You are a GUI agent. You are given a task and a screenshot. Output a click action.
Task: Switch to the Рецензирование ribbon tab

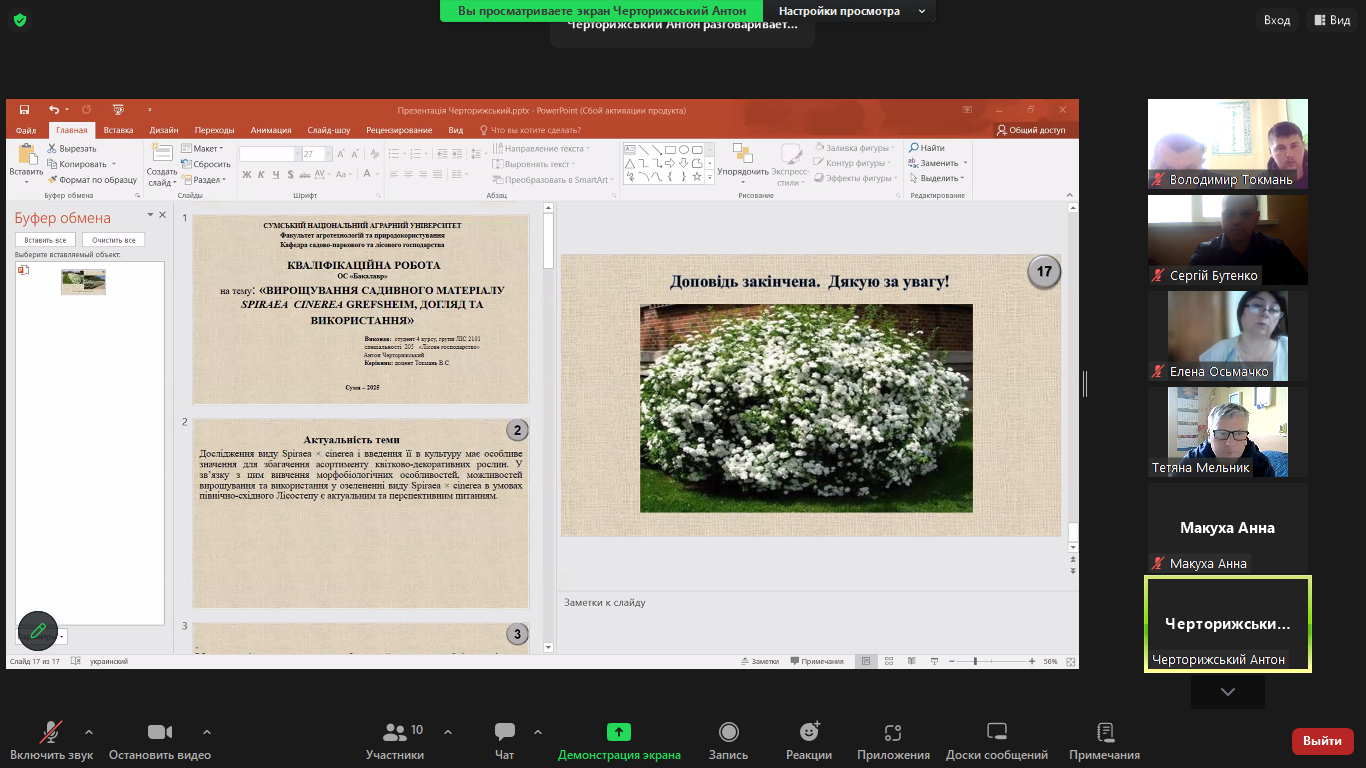[x=400, y=130]
